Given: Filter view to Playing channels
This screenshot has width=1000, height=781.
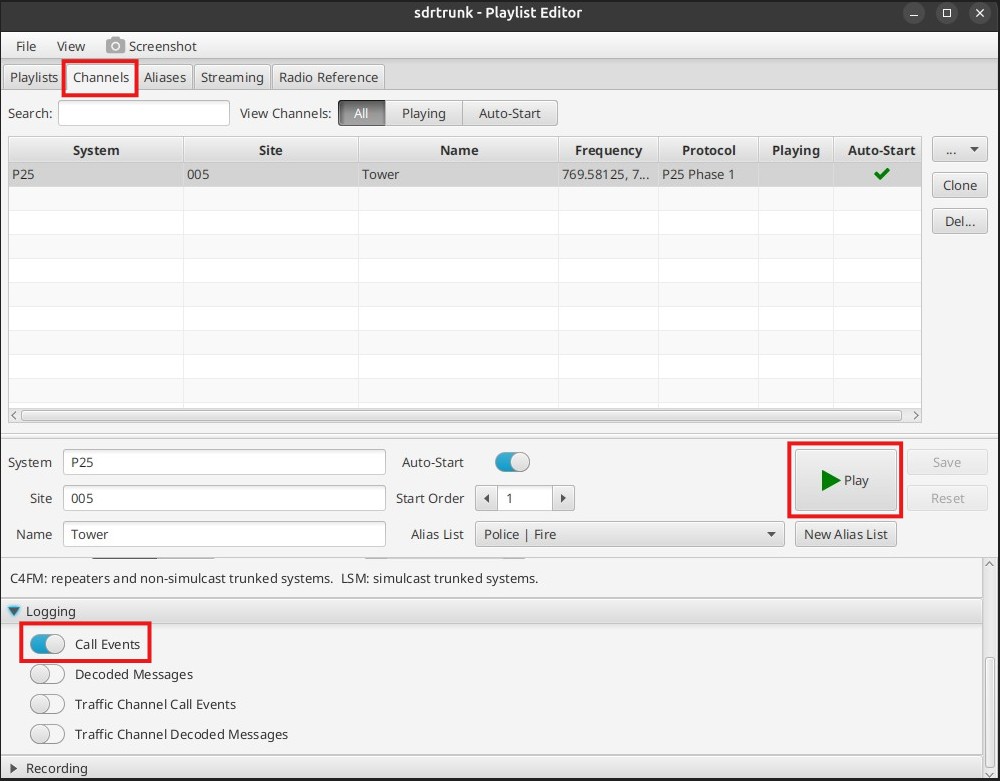Looking at the screenshot, I should pos(423,113).
